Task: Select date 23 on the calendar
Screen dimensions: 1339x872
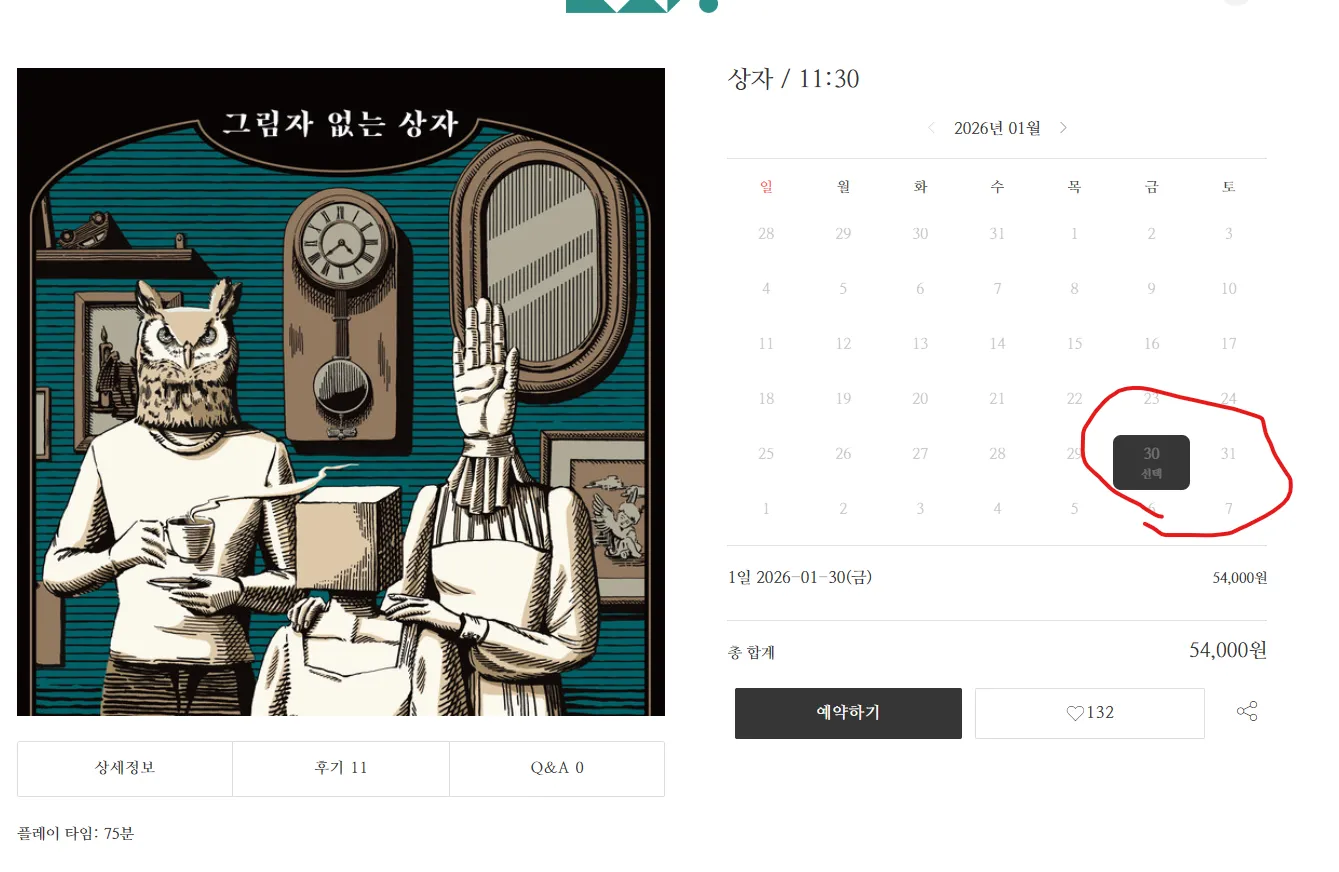Action: coord(1151,399)
